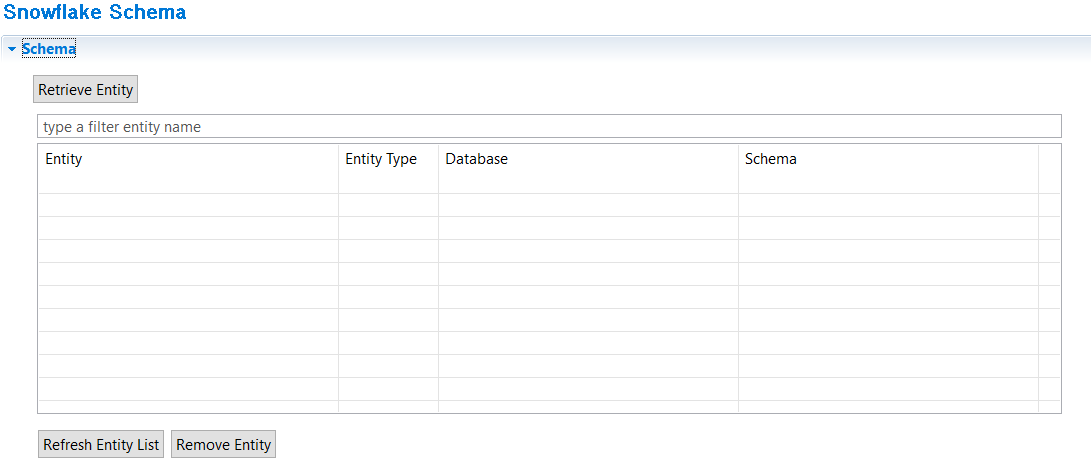The width and height of the screenshot is (1091, 472).
Task: Select the first empty row under Entity
Action: tap(188, 205)
